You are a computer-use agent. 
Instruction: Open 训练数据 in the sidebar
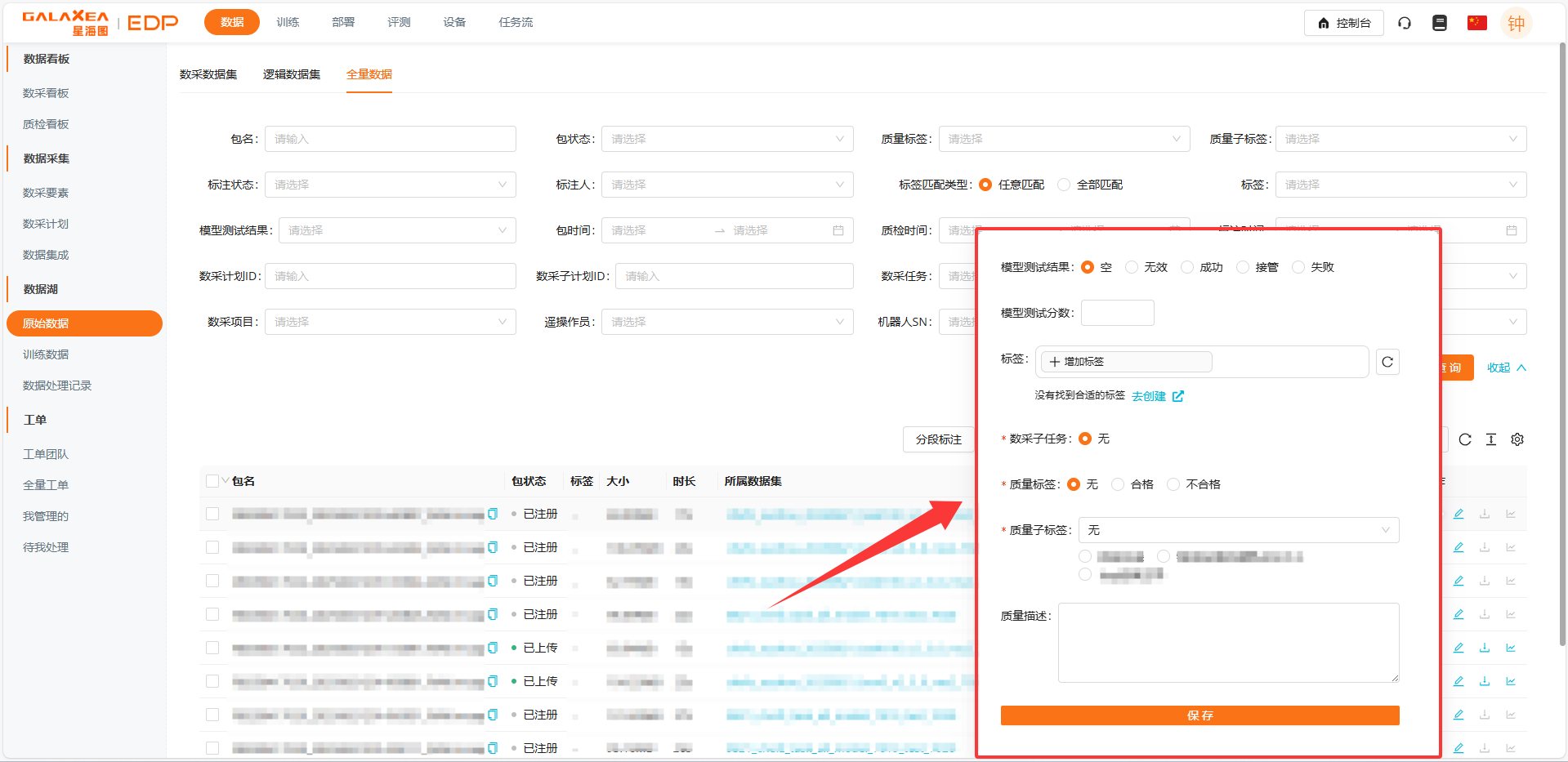pyautogui.click(x=46, y=354)
